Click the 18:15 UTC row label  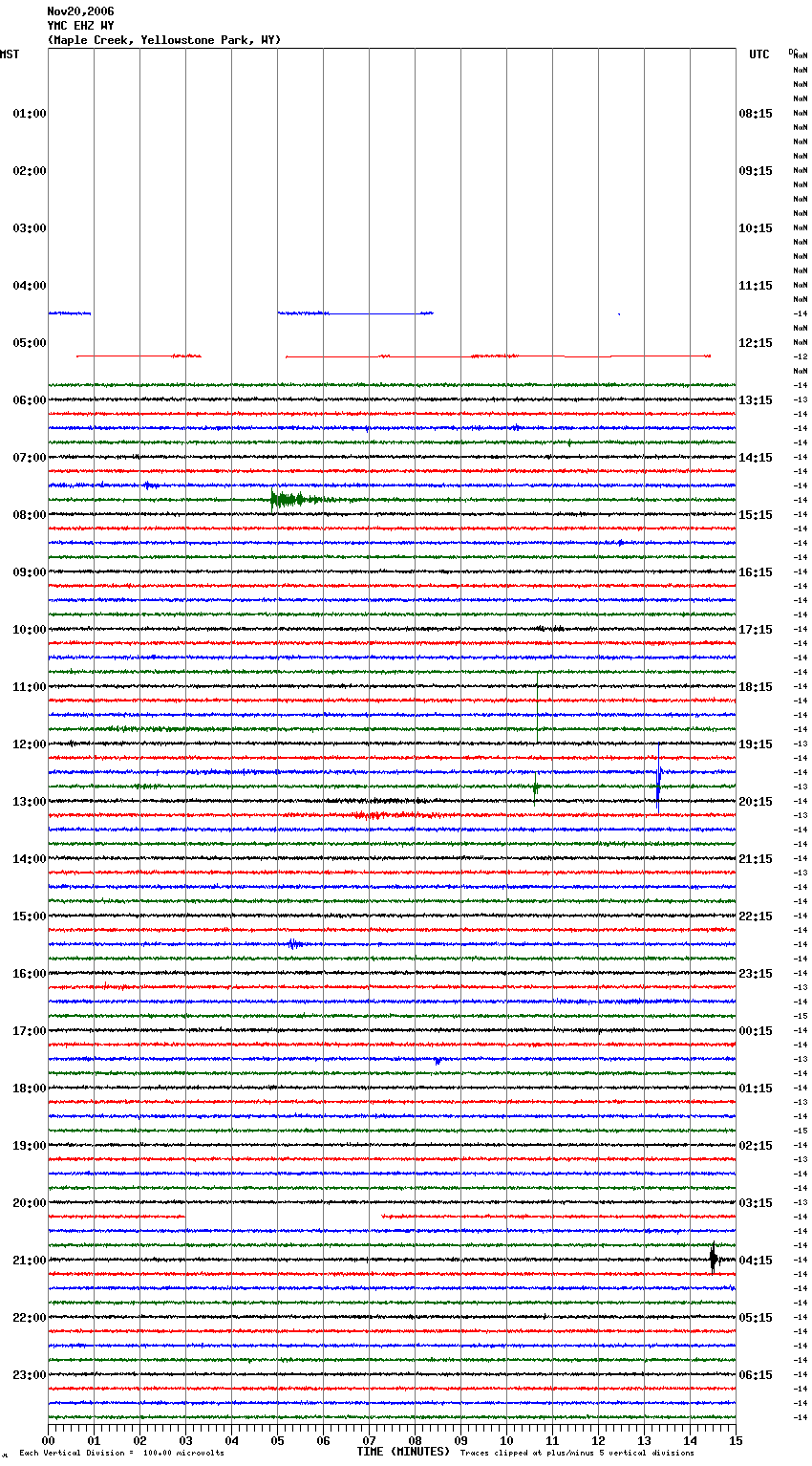(x=756, y=687)
